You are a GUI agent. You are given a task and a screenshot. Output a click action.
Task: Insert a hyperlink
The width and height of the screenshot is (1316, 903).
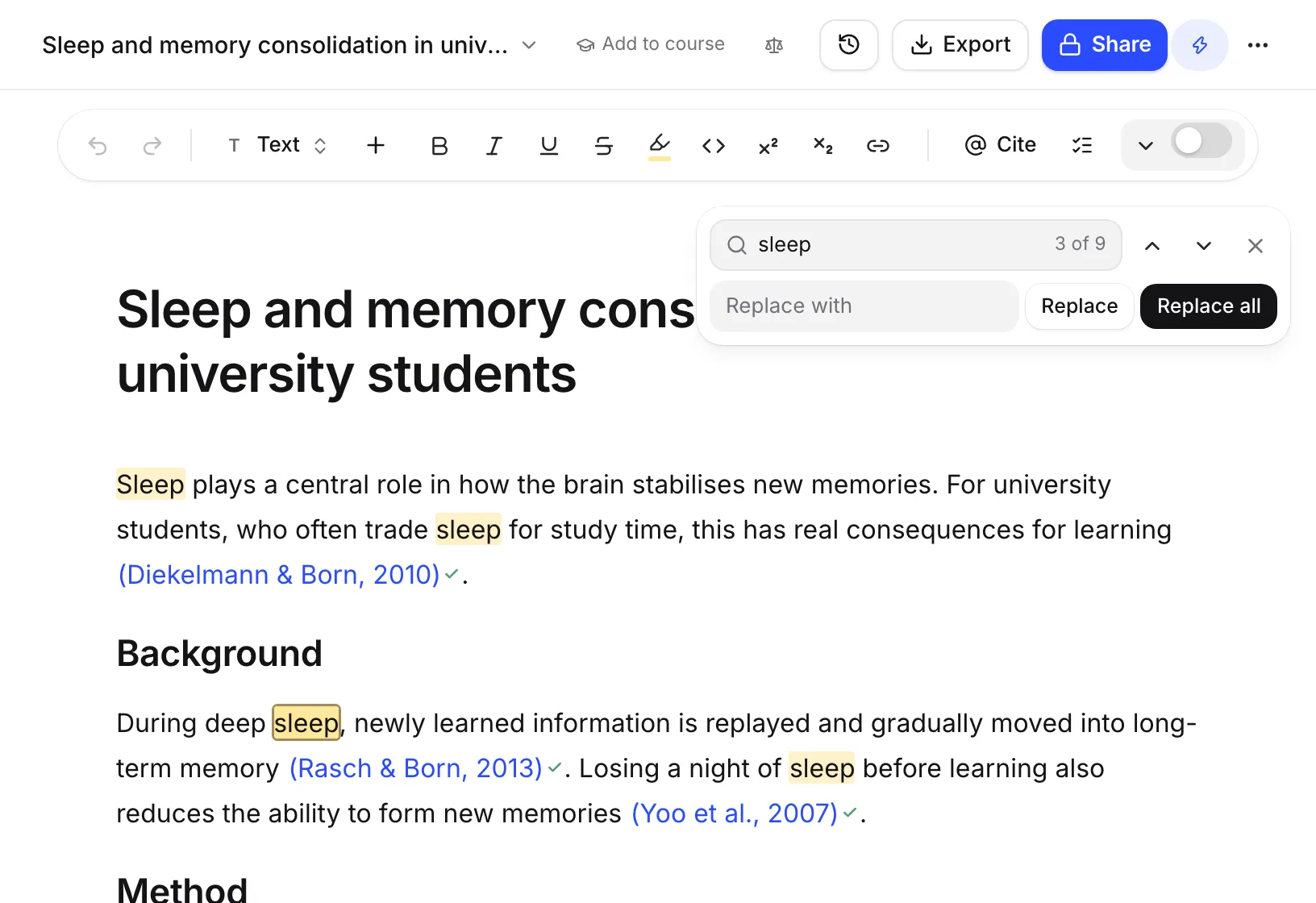pyautogui.click(x=878, y=146)
